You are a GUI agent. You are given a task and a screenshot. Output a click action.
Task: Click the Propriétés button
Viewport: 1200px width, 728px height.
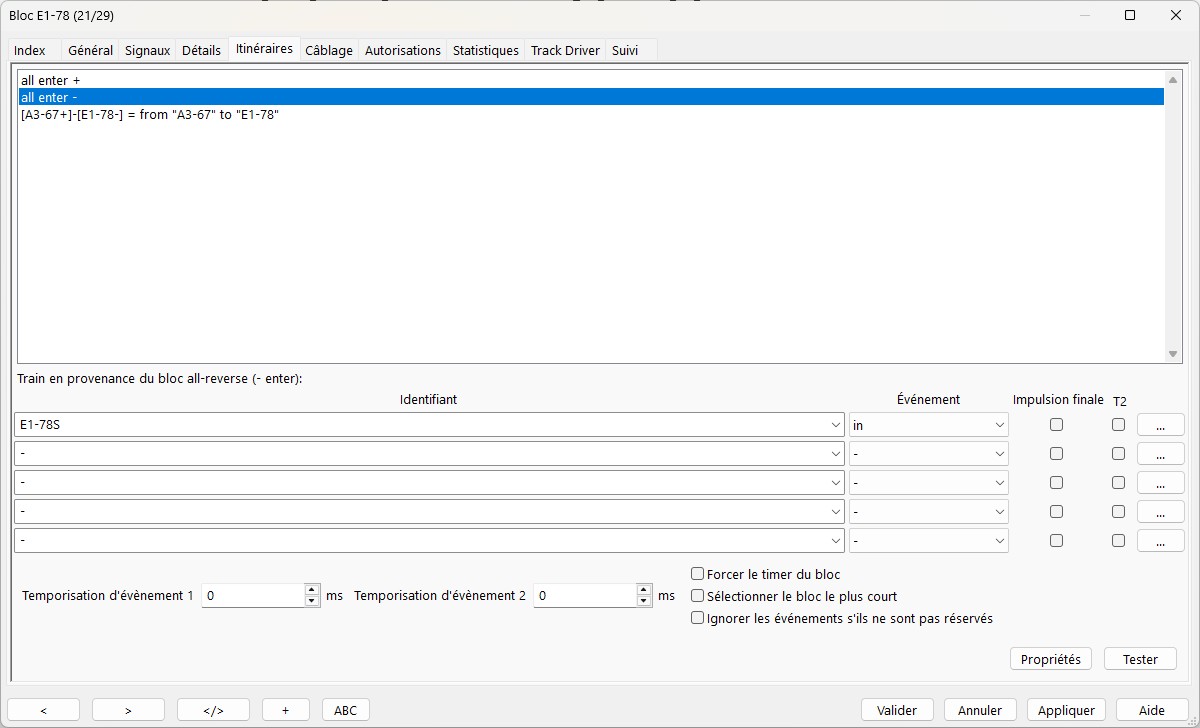pyautogui.click(x=1051, y=660)
